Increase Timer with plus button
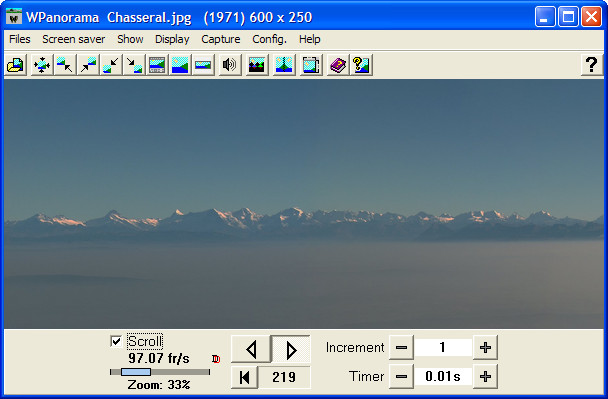The height and width of the screenshot is (399, 608). coord(485,376)
